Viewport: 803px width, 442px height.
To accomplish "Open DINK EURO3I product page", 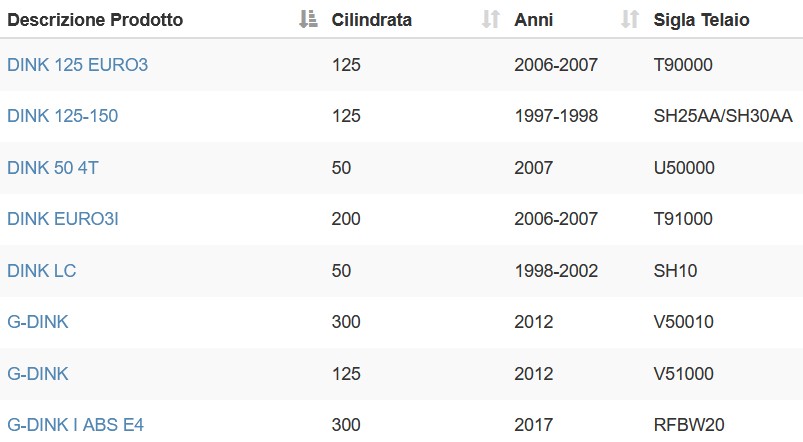I will pyautogui.click(x=63, y=219).
